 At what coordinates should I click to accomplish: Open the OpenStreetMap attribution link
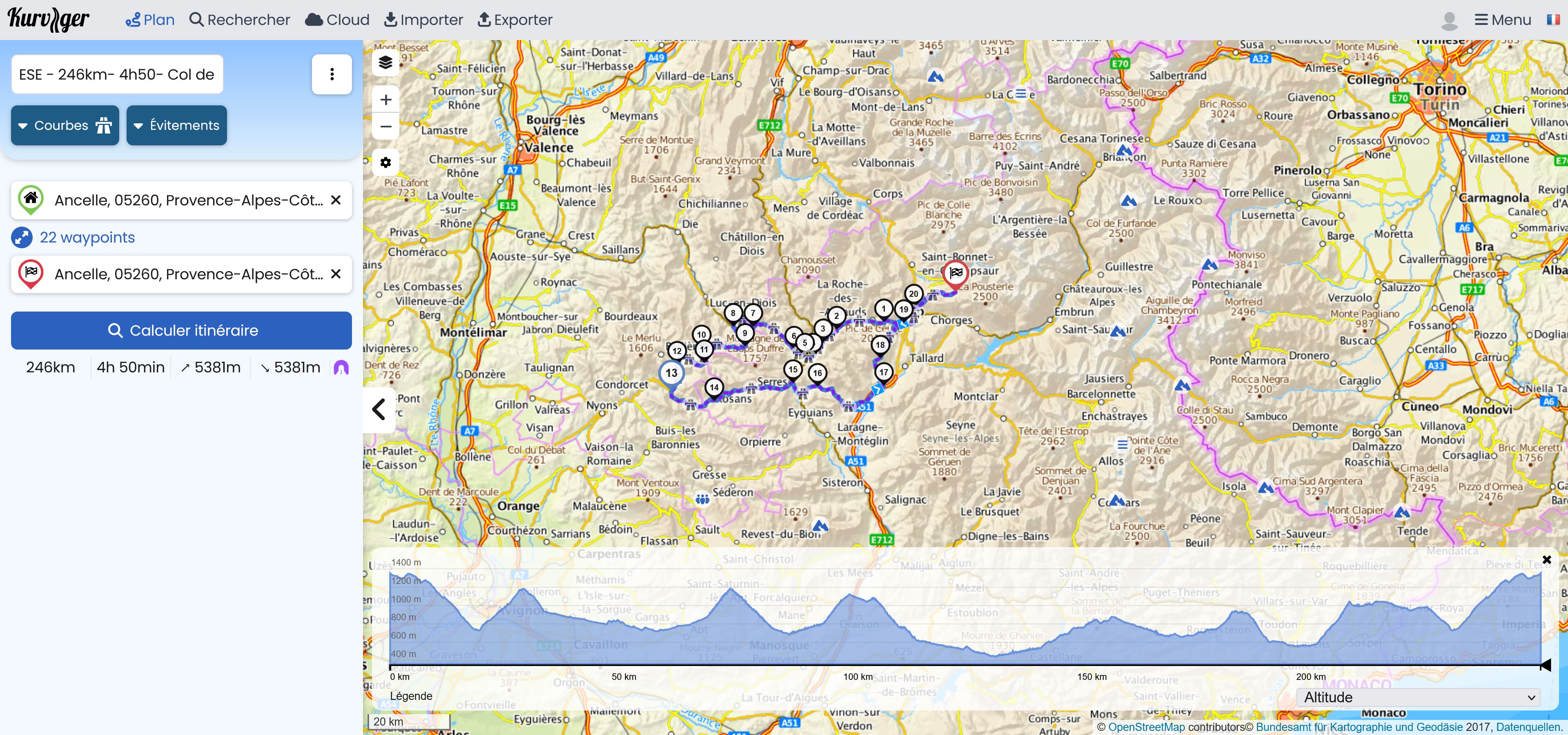tap(1146, 726)
